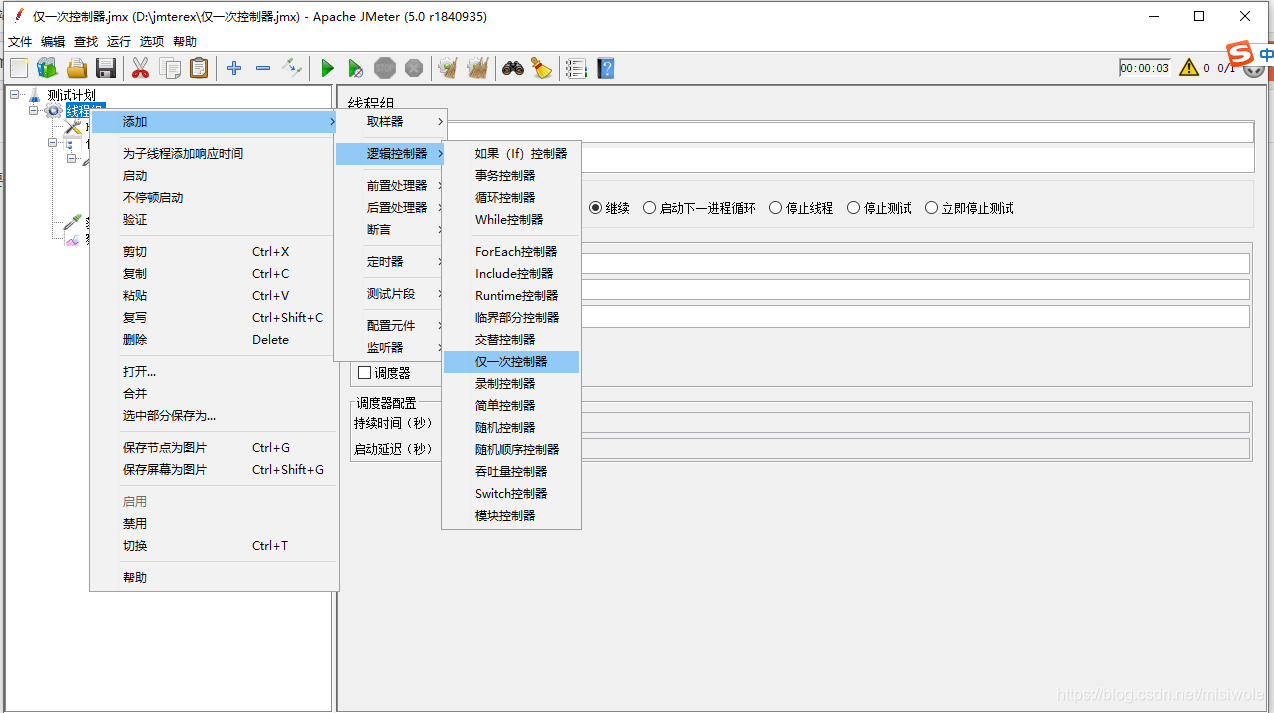Viewport: 1274px width, 713px height.
Task: Select the 继续 radio button
Action: (x=596, y=208)
